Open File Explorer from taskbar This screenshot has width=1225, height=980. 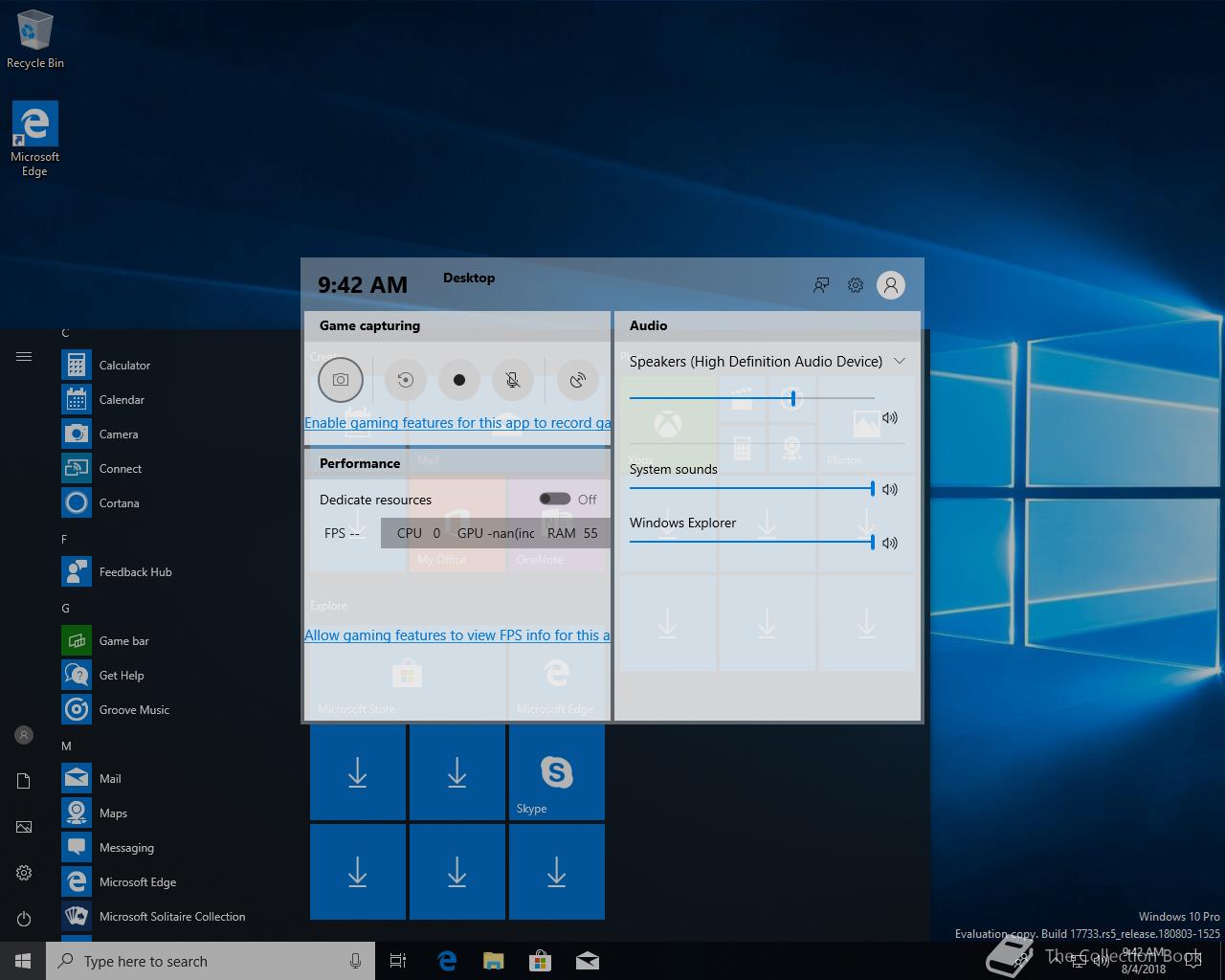click(x=493, y=961)
